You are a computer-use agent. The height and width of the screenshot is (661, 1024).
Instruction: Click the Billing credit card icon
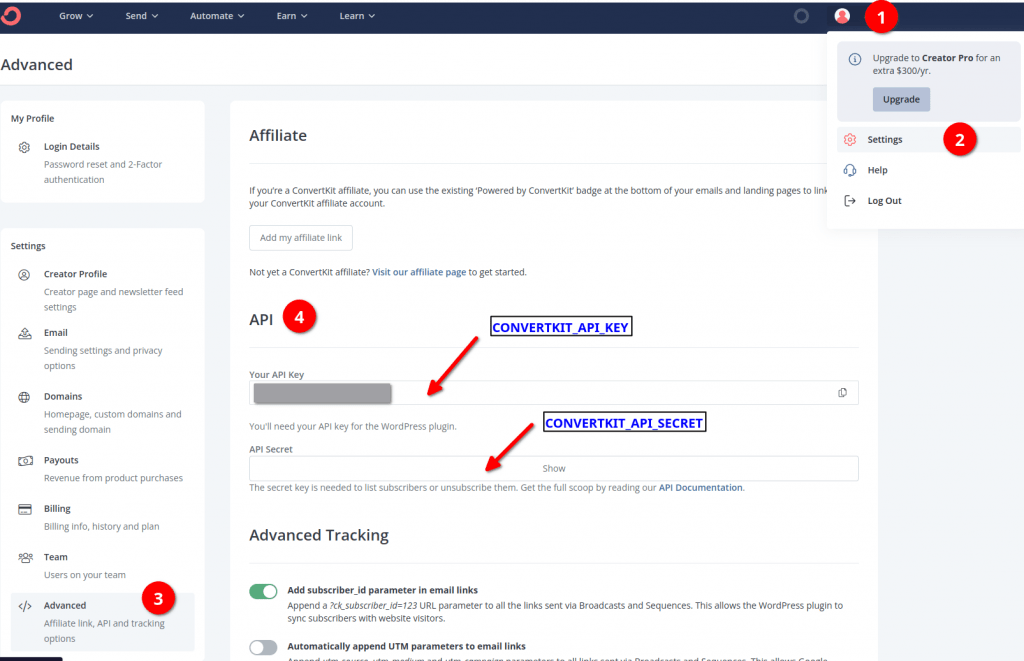click(x=25, y=509)
